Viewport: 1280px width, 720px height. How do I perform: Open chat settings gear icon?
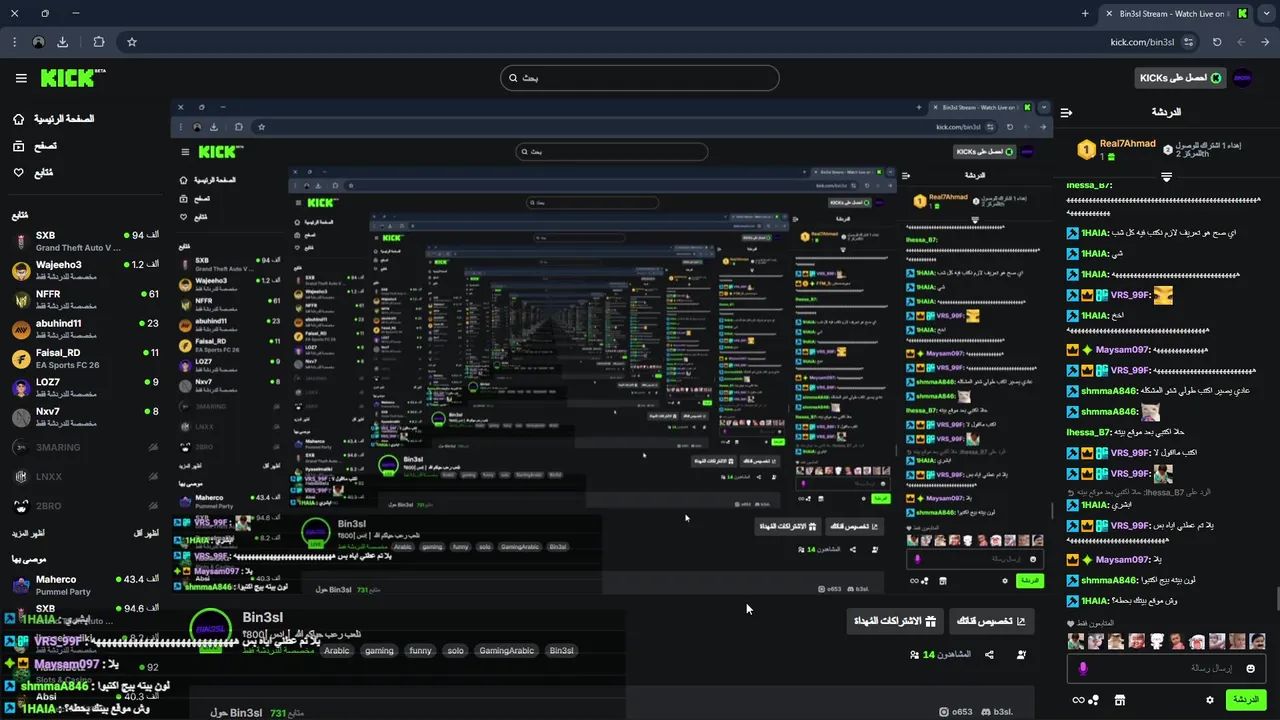(1209, 700)
